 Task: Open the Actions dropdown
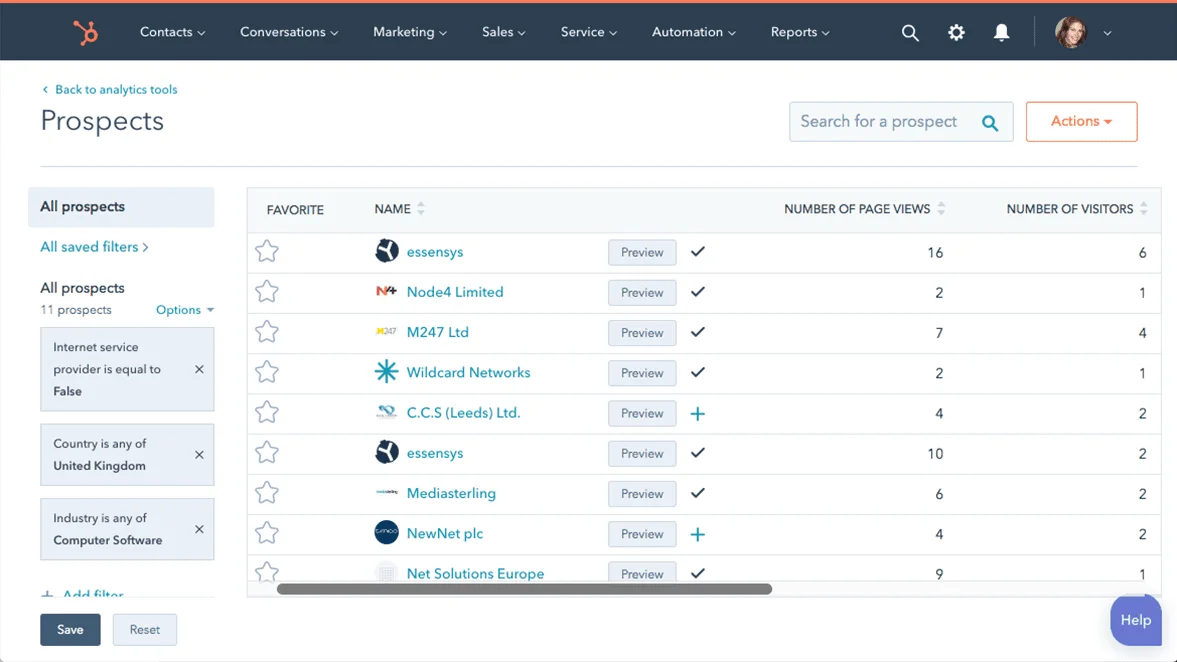pyautogui.click(x=1081, y=121)
